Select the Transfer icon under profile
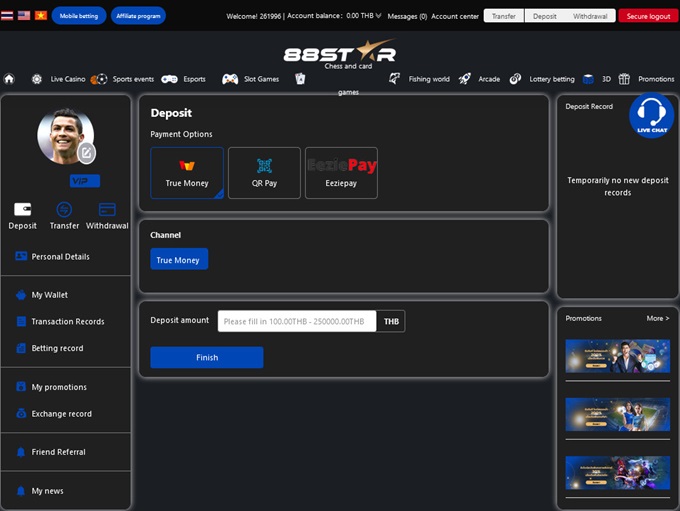The height and width of the screenshot is (511, 680). (64, 210)
